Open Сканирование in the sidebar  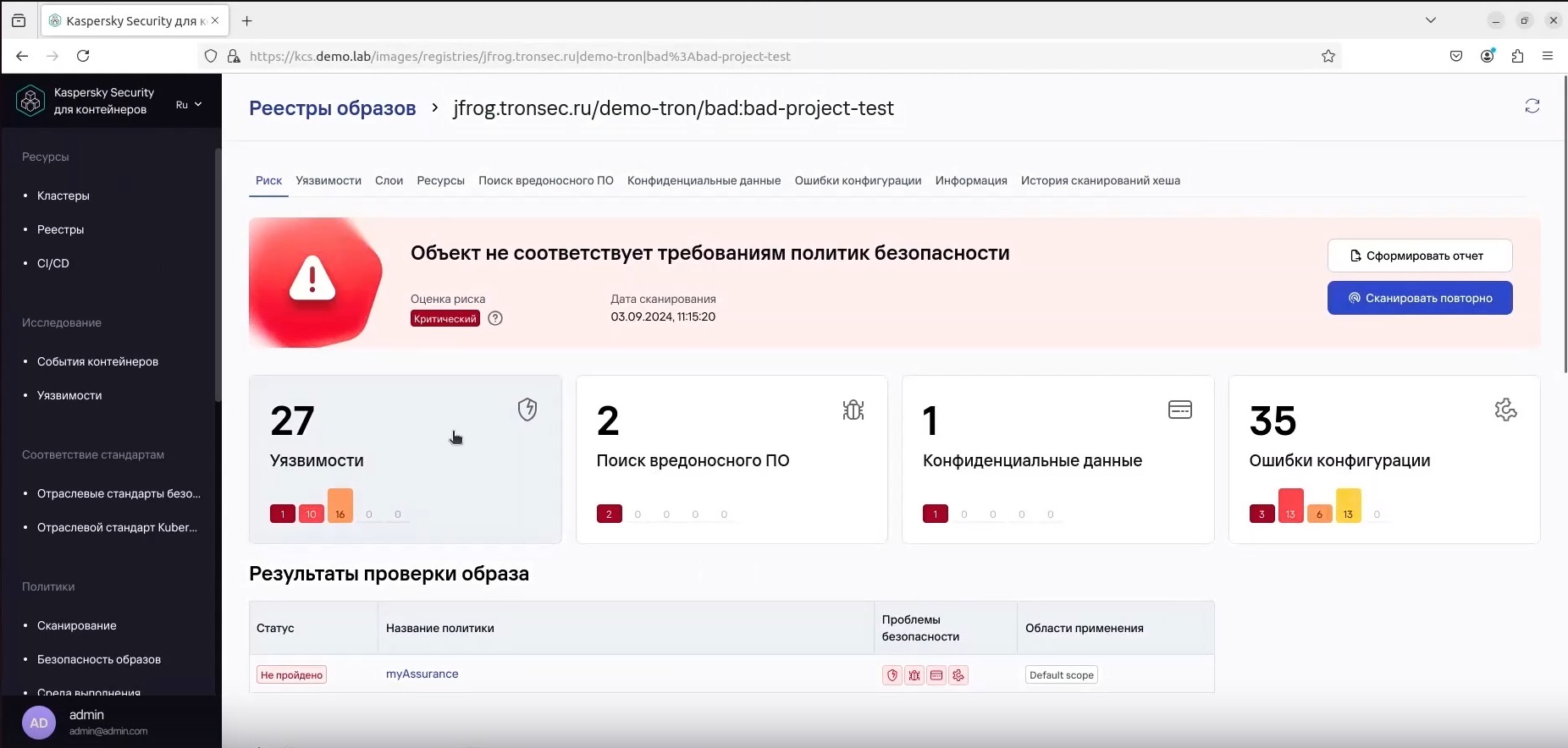tap(77, 625)
